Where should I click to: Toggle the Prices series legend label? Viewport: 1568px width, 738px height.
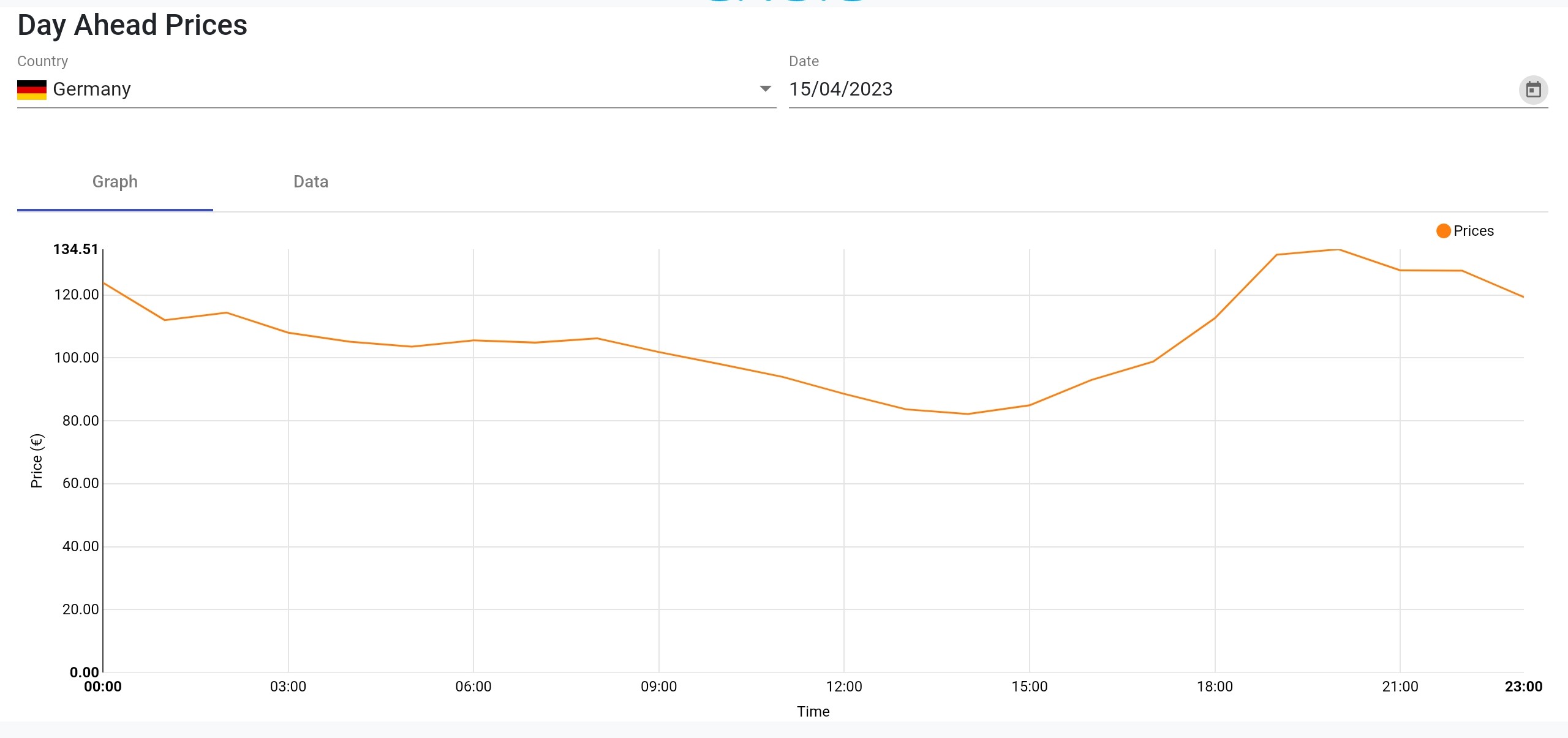click(x=1473, y=231)
